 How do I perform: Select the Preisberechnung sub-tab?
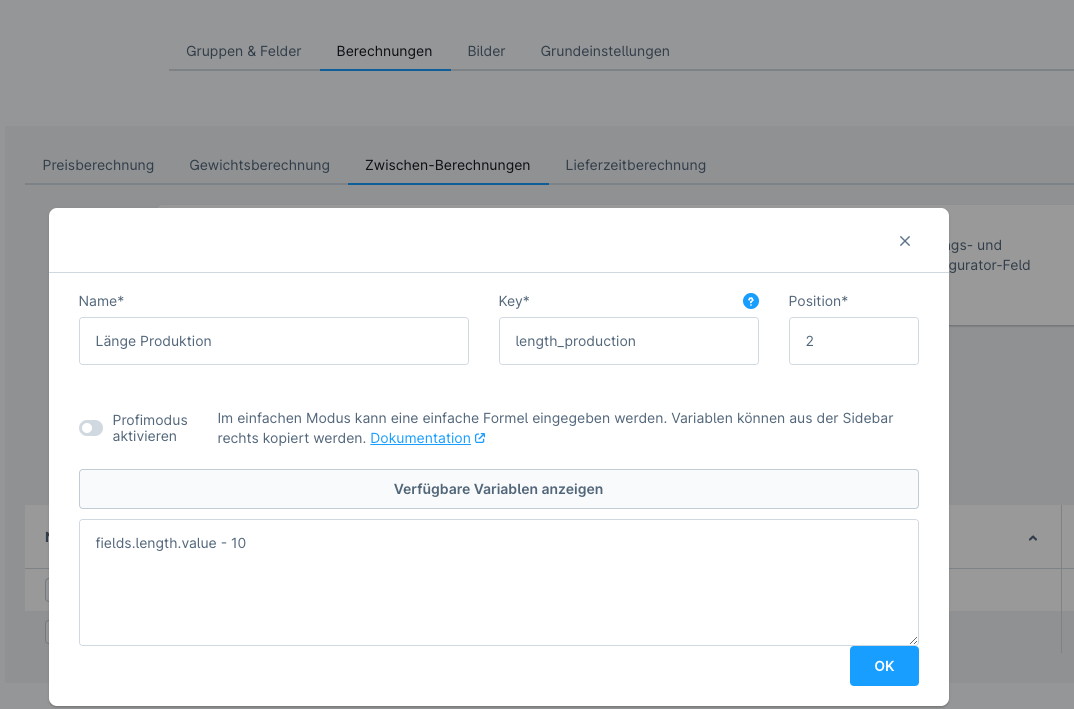coord(98,165)
